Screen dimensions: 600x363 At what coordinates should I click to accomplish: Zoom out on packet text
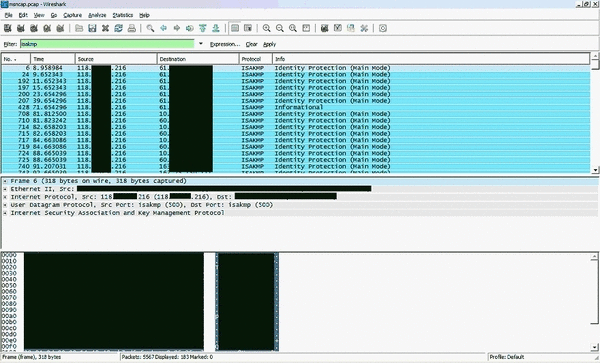pos(280,28)
